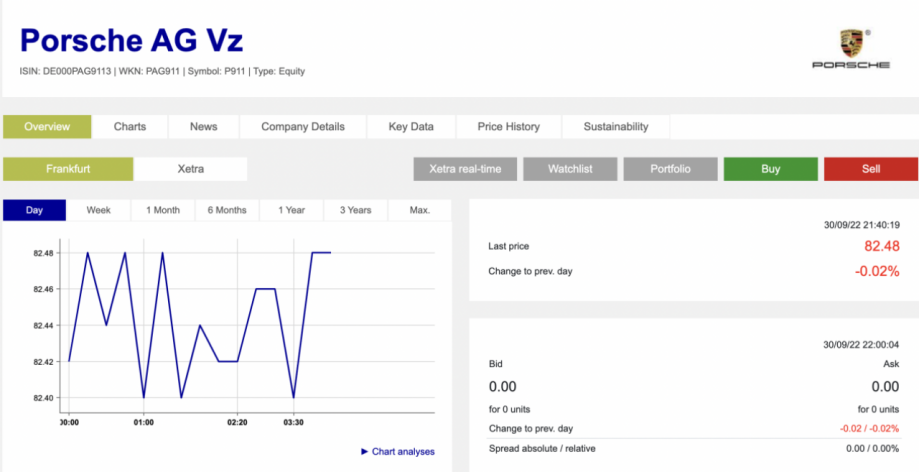Select the Week chart range

click(99, 210)
